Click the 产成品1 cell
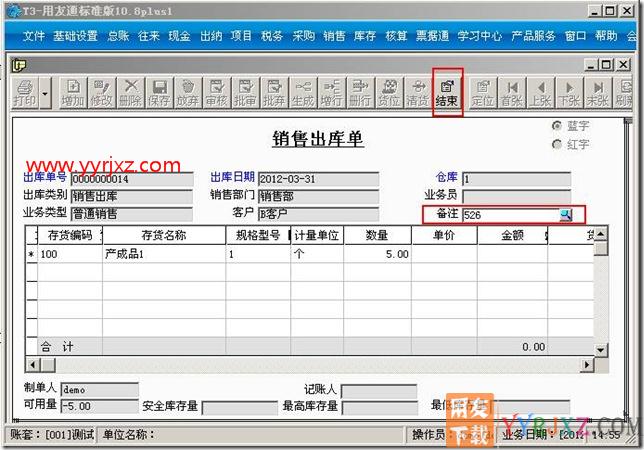The width and height of the screenshot is (644, 450). coord(164,254)
